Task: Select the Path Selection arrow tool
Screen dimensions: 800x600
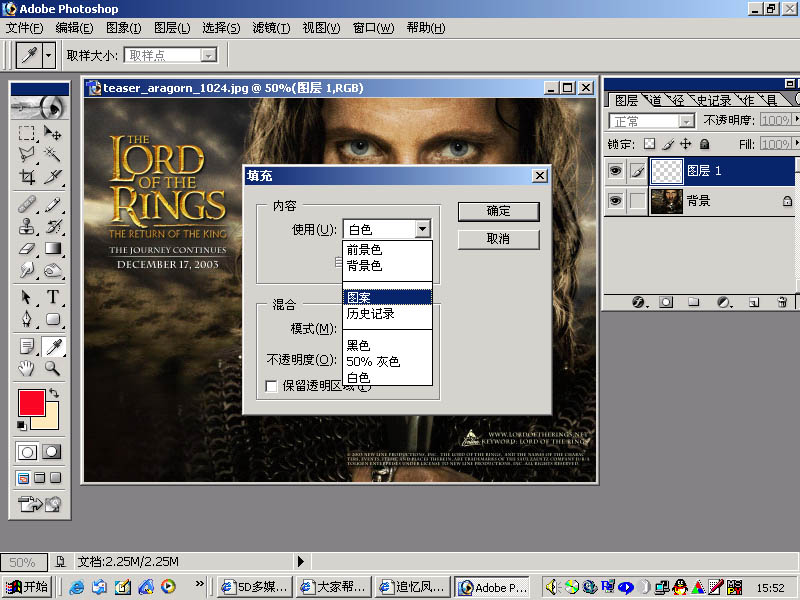Action: tap(27, 297)
